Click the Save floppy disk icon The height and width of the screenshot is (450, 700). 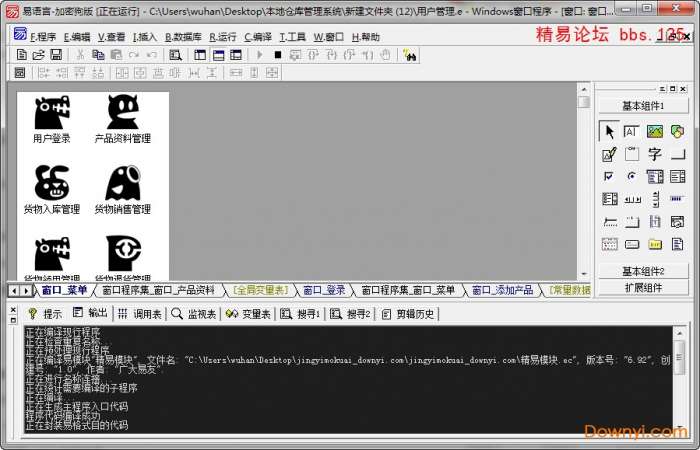click(56, 55)
